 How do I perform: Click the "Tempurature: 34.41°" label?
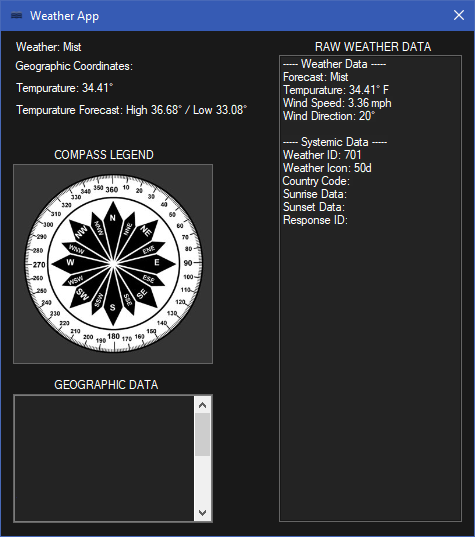[64, 88]
